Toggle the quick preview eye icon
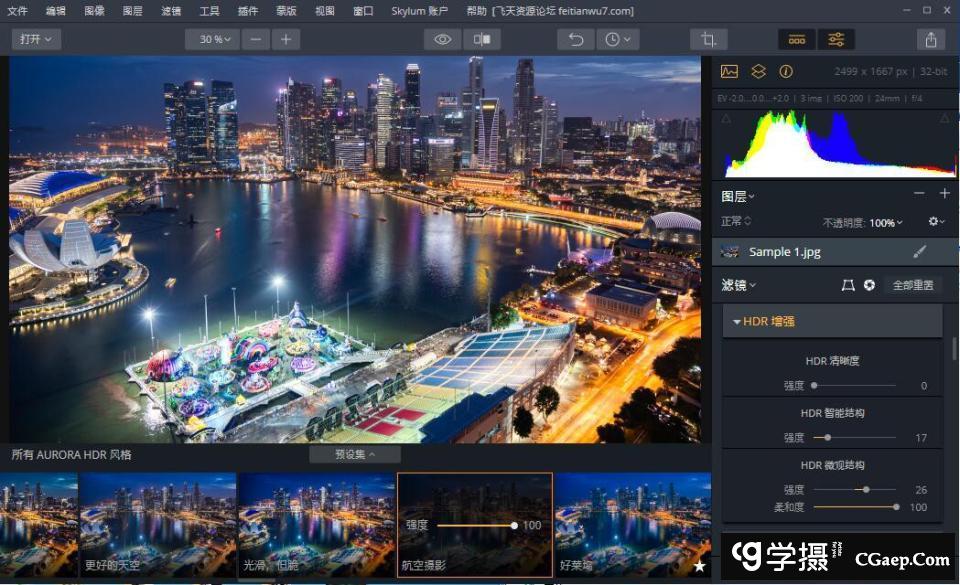Screen dimensions: 960x585 [x=442, y=39]
